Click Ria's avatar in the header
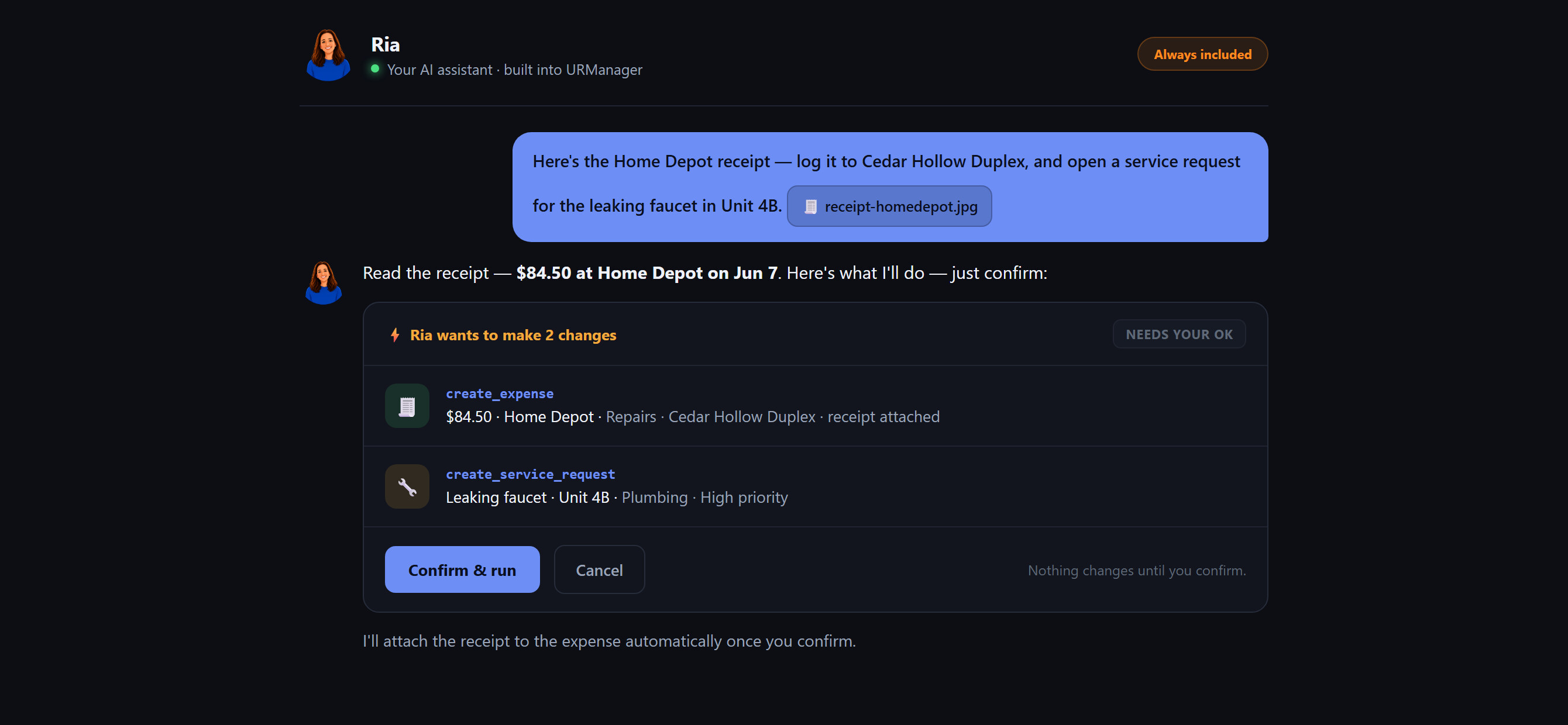The image size is (1568, 725). coord(328,55)
